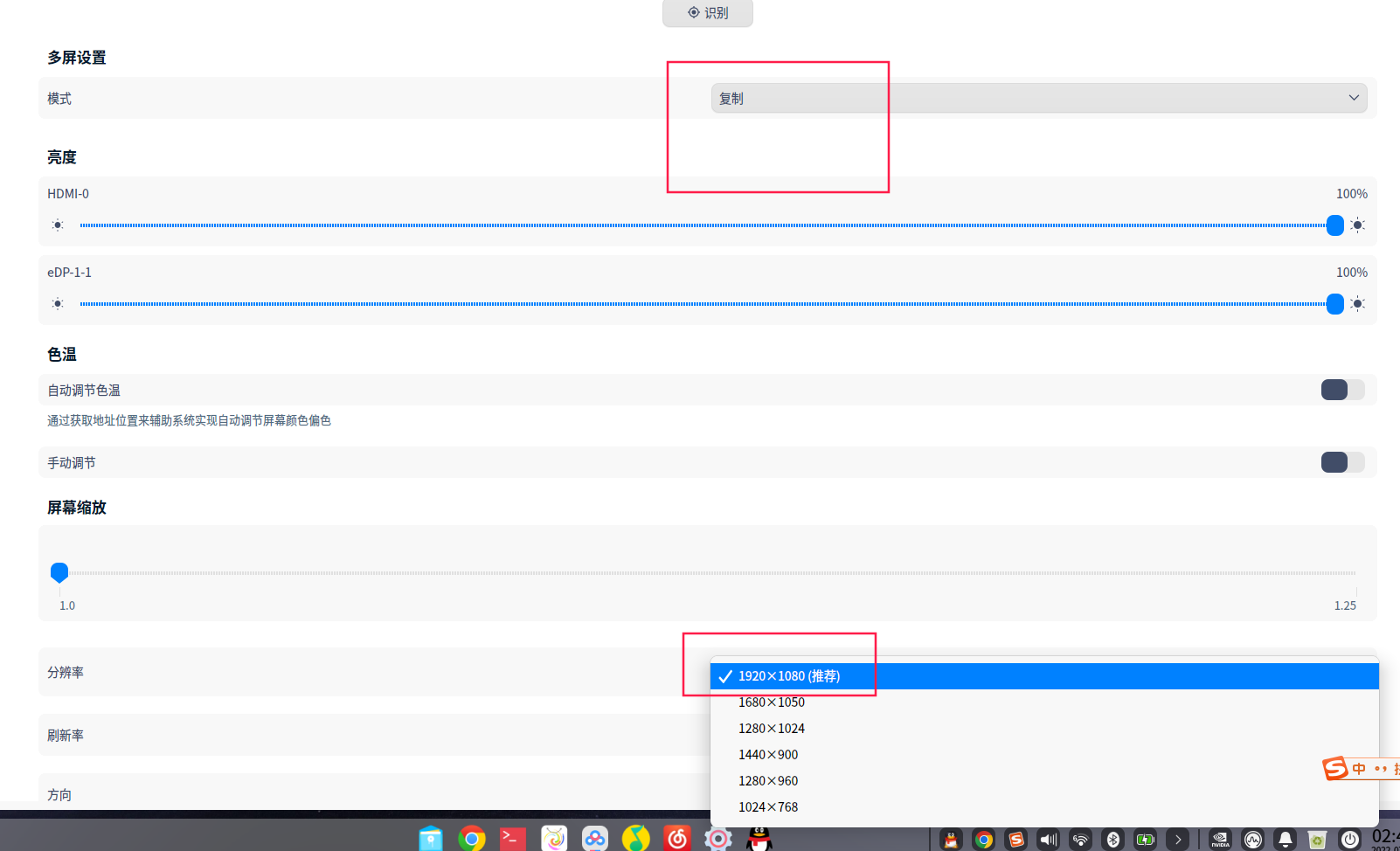Open the Wi-Fi network tray icon
The width and height of the screenshot is (1400, 851).
coord(1081,840)
